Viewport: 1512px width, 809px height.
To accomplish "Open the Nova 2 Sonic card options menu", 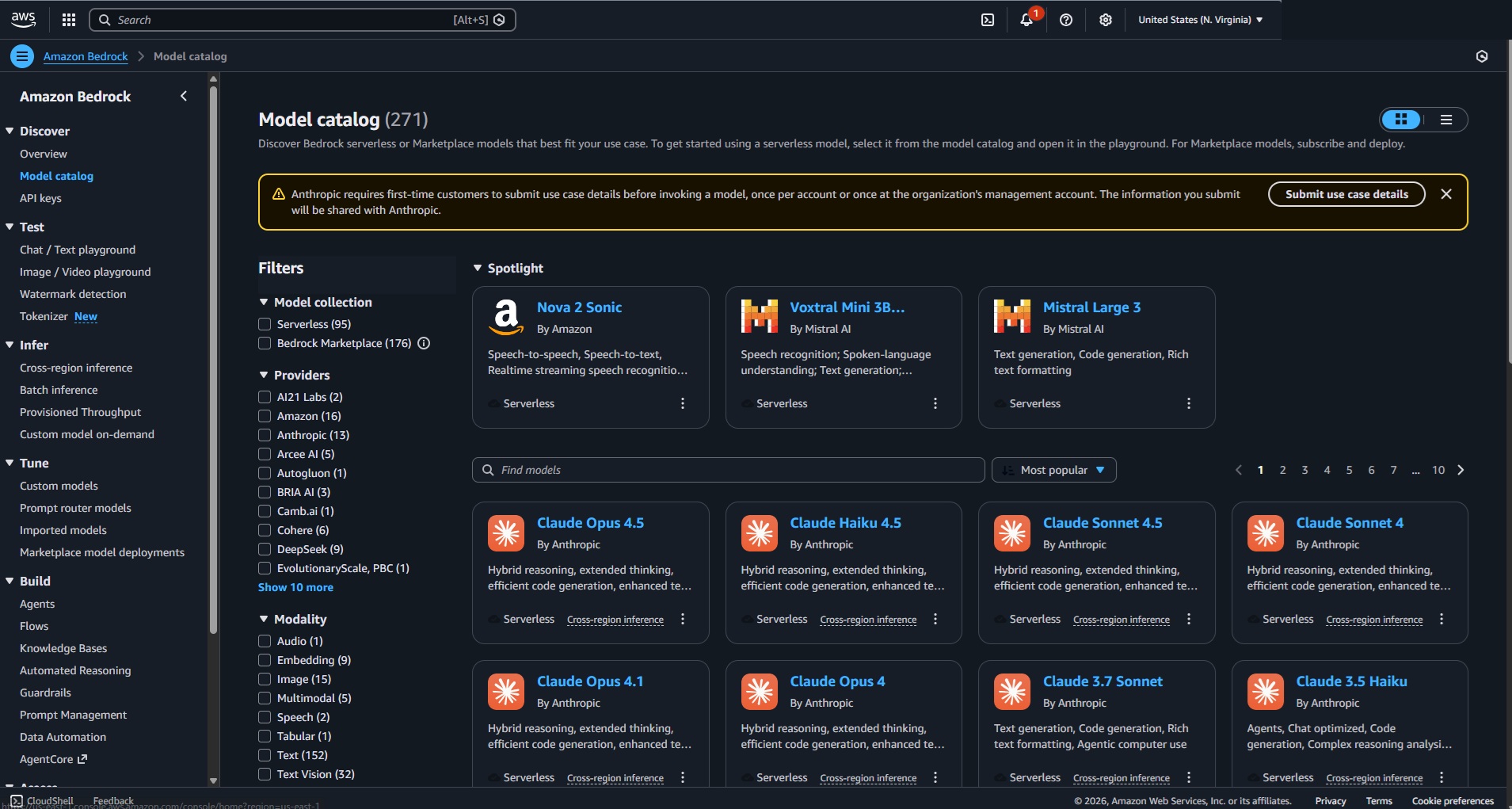I will pyautogui.click(x=683, y=403).
